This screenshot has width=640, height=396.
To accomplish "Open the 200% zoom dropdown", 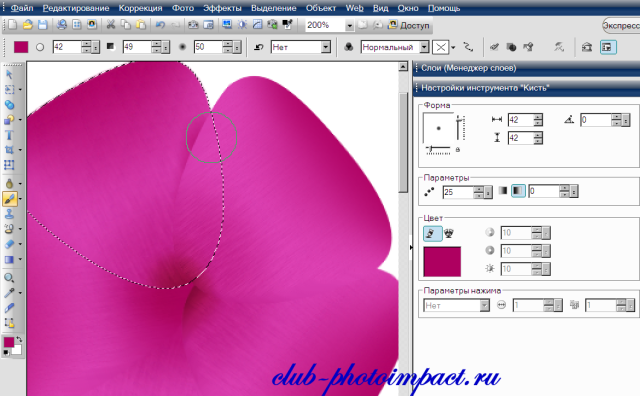I will tap(349, 25).
